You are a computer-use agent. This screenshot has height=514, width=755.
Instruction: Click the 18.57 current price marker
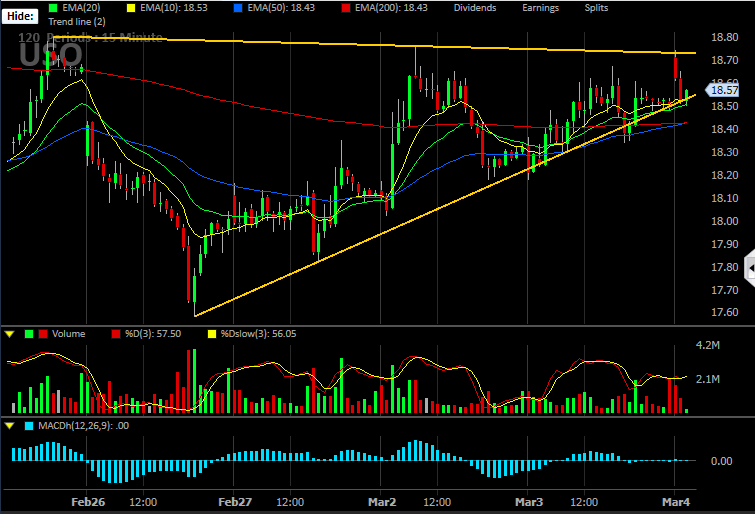coord(722,90)
